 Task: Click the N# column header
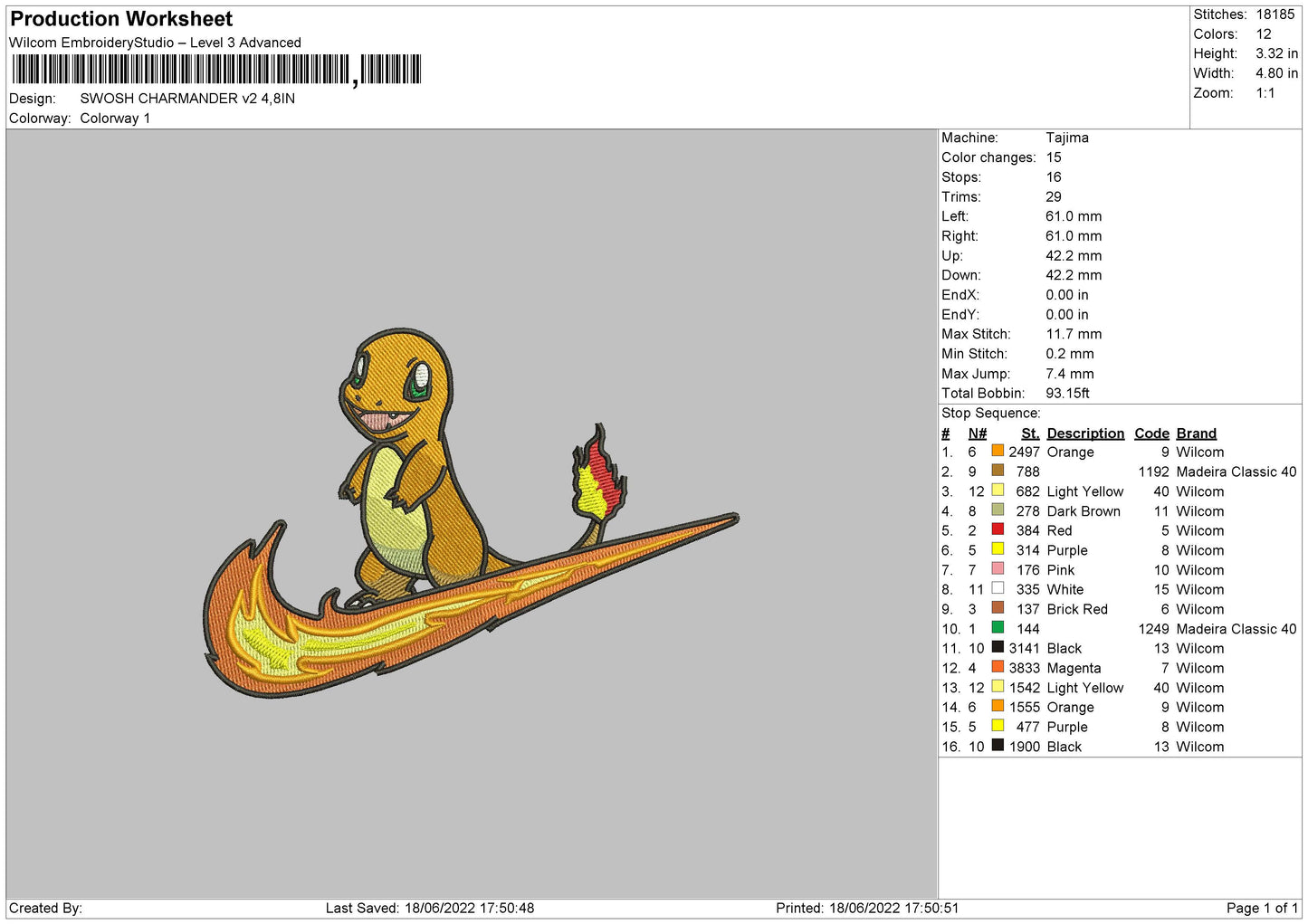(977, 433)
